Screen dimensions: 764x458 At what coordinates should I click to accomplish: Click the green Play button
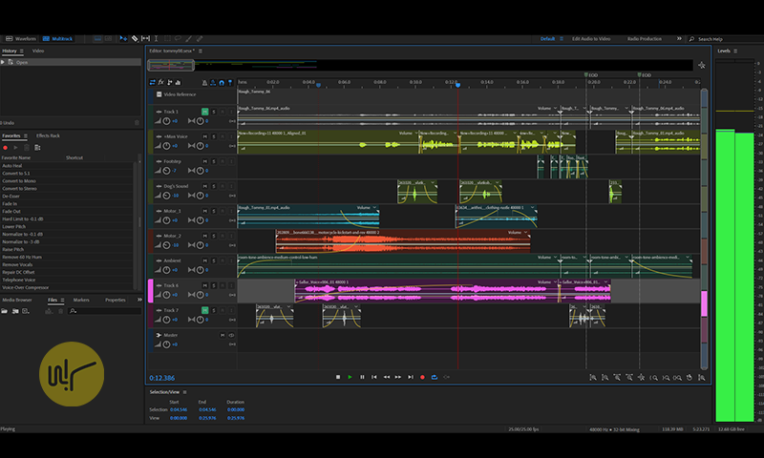[350, 377]
